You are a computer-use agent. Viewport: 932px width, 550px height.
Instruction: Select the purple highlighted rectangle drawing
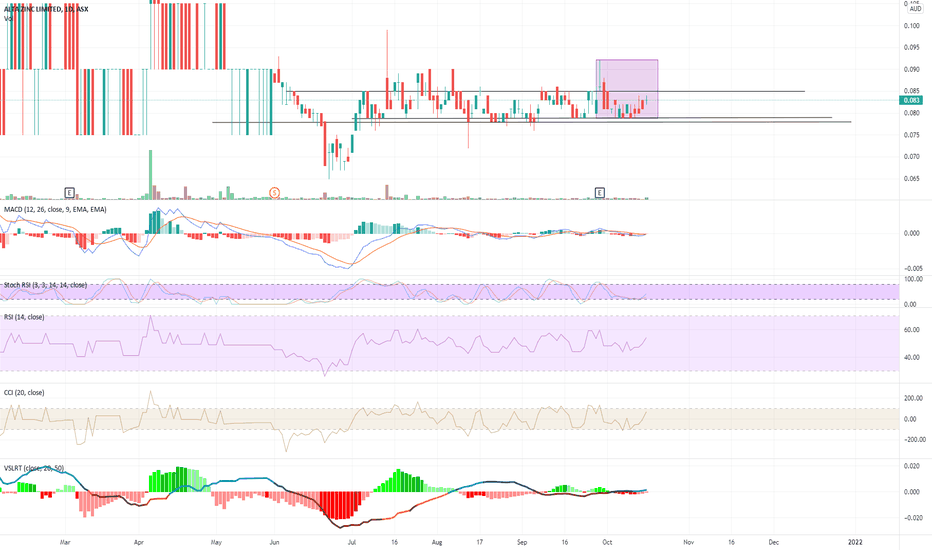coord(627,89)
